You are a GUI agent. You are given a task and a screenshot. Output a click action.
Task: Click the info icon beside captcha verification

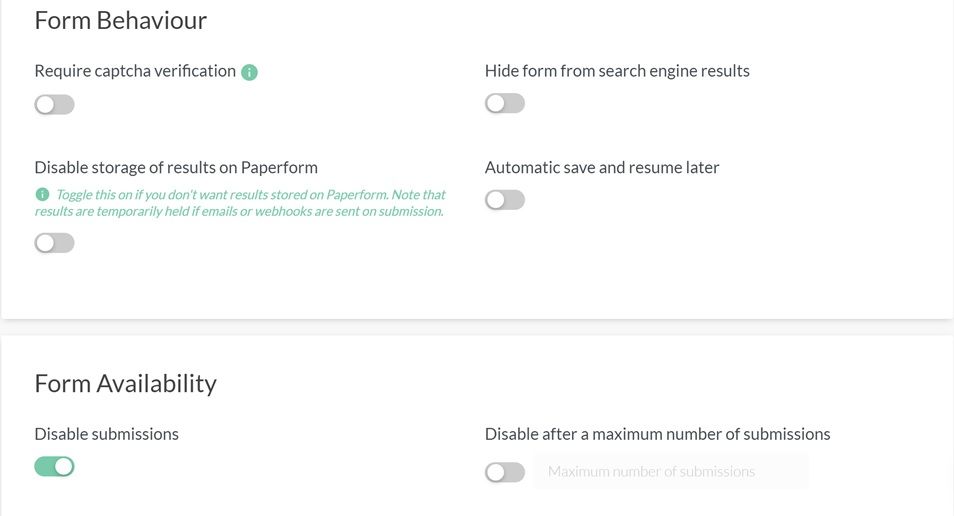(250, 72)
